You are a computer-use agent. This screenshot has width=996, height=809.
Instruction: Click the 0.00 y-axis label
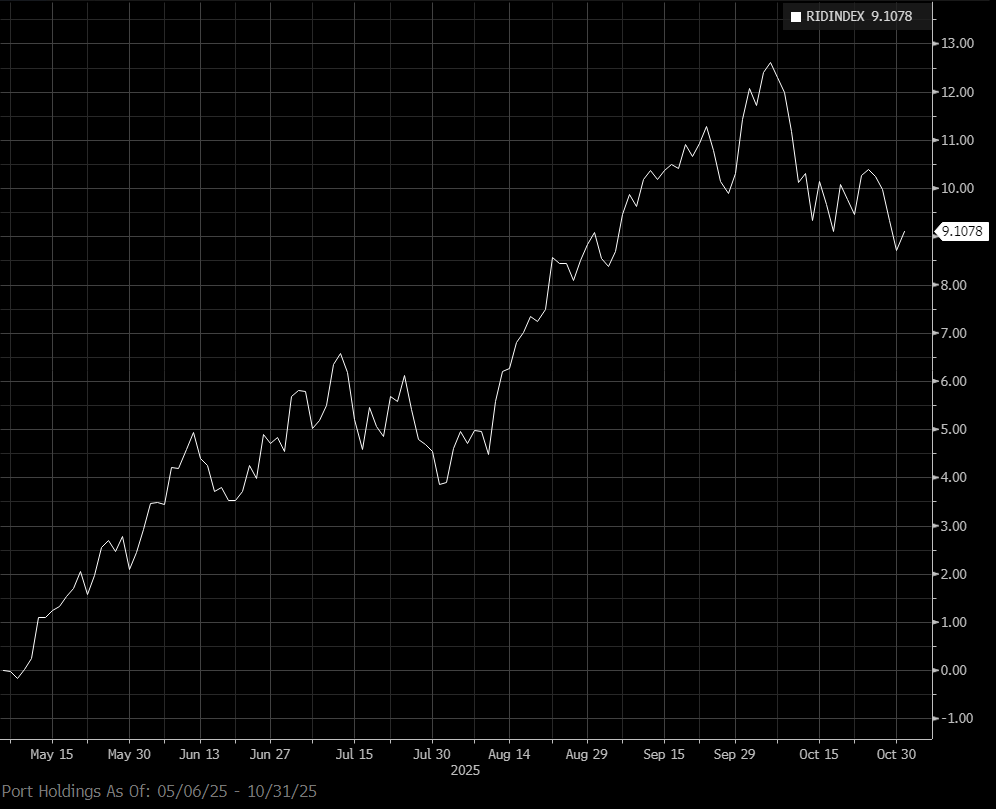953,670
